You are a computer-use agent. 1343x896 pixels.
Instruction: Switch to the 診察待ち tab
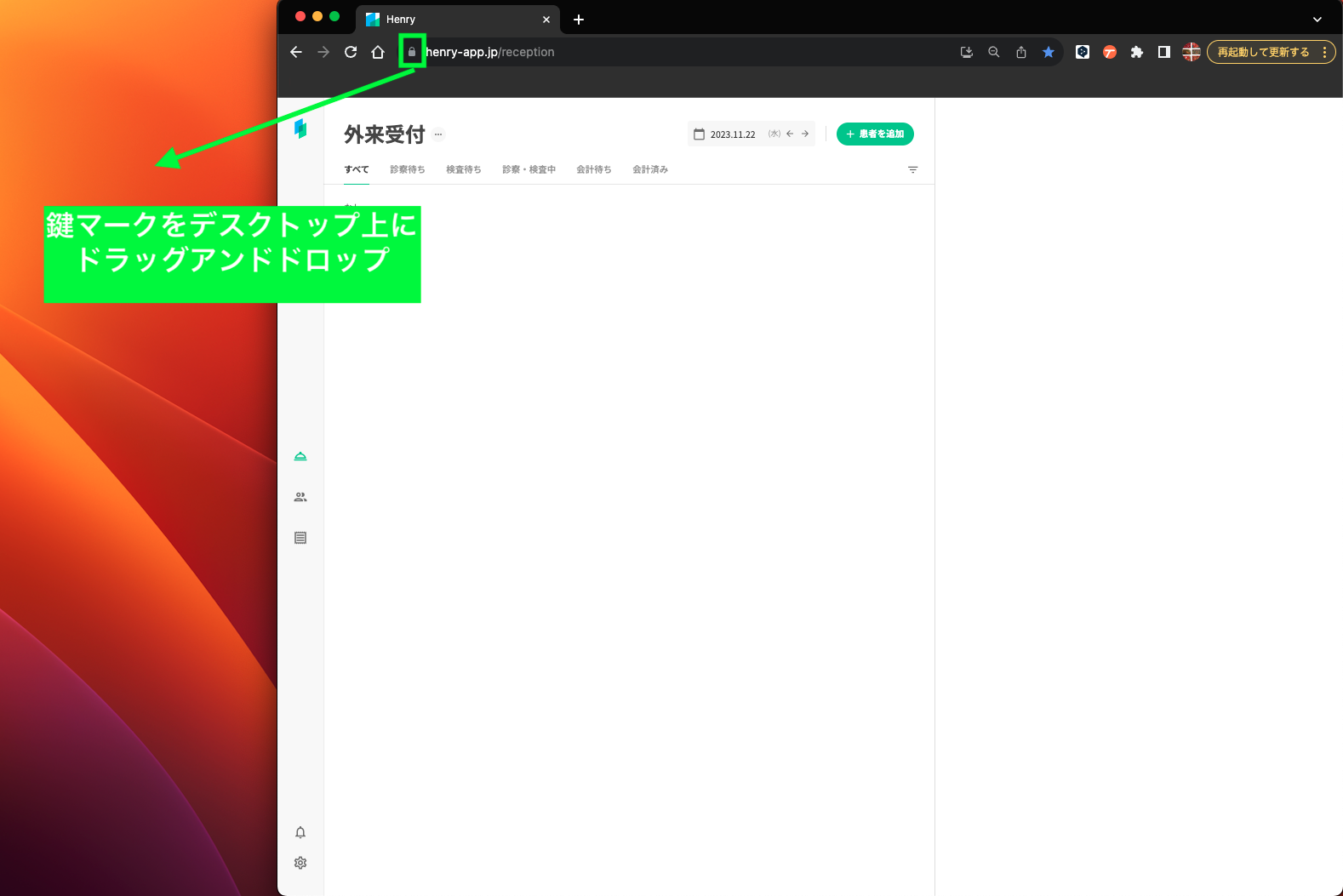[408, 169]
